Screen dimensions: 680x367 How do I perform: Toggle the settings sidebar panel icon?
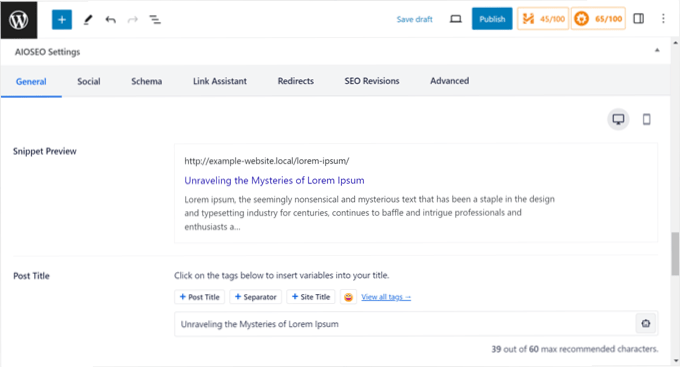pyautogui.click(x=639, y=19)
